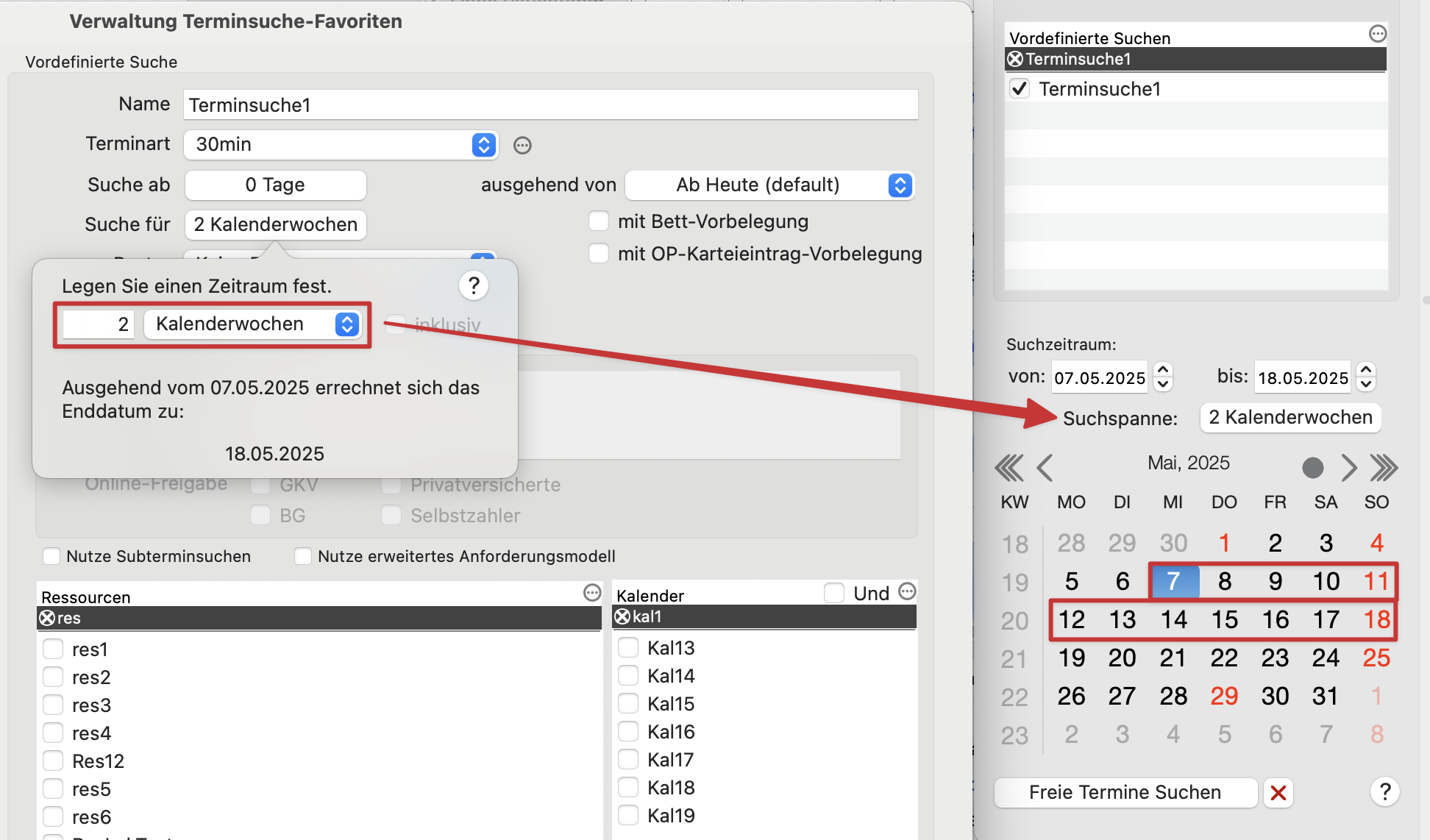
Task: Select calendar week 21 label
Action: pyautogui.click(x=1014, y=658)
